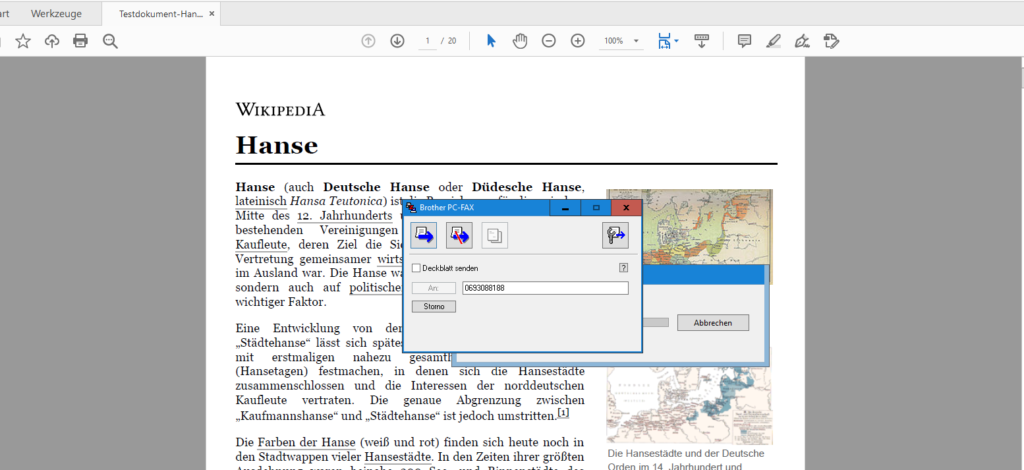The image size is (1024, 470).
Task: Click the cloud upload icon
Action: pyautogui.click(x=52, y=41)
